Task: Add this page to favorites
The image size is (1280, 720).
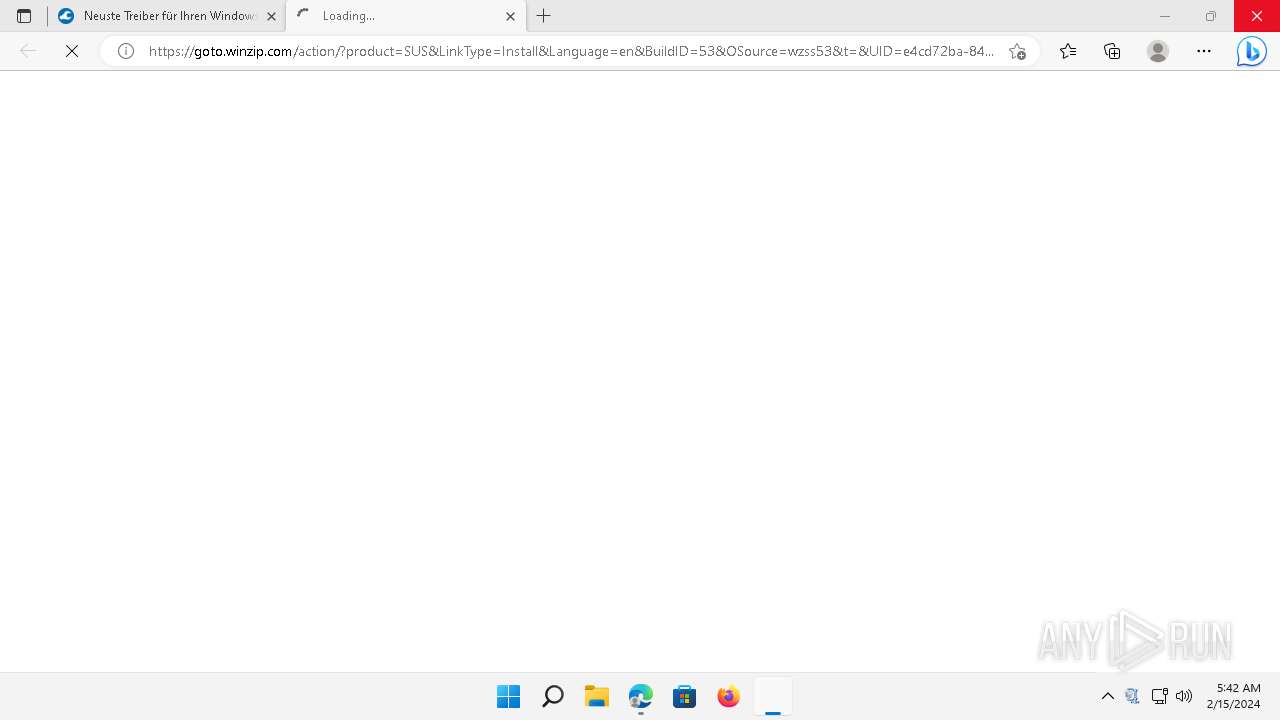Action: point(1017,51)
